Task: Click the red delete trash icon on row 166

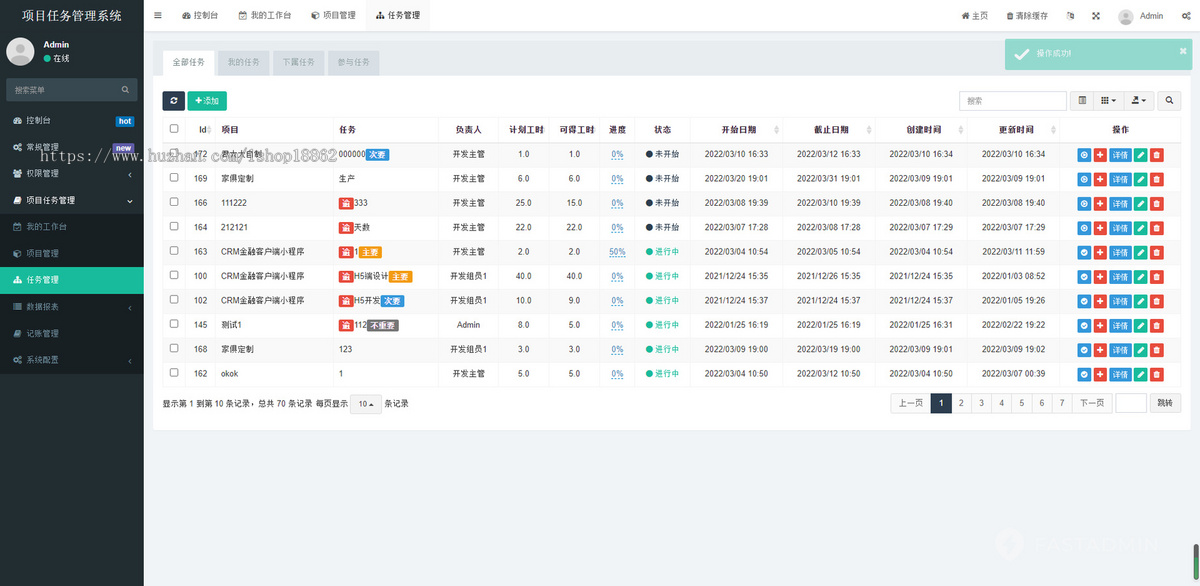Action: click(1157, 202)
